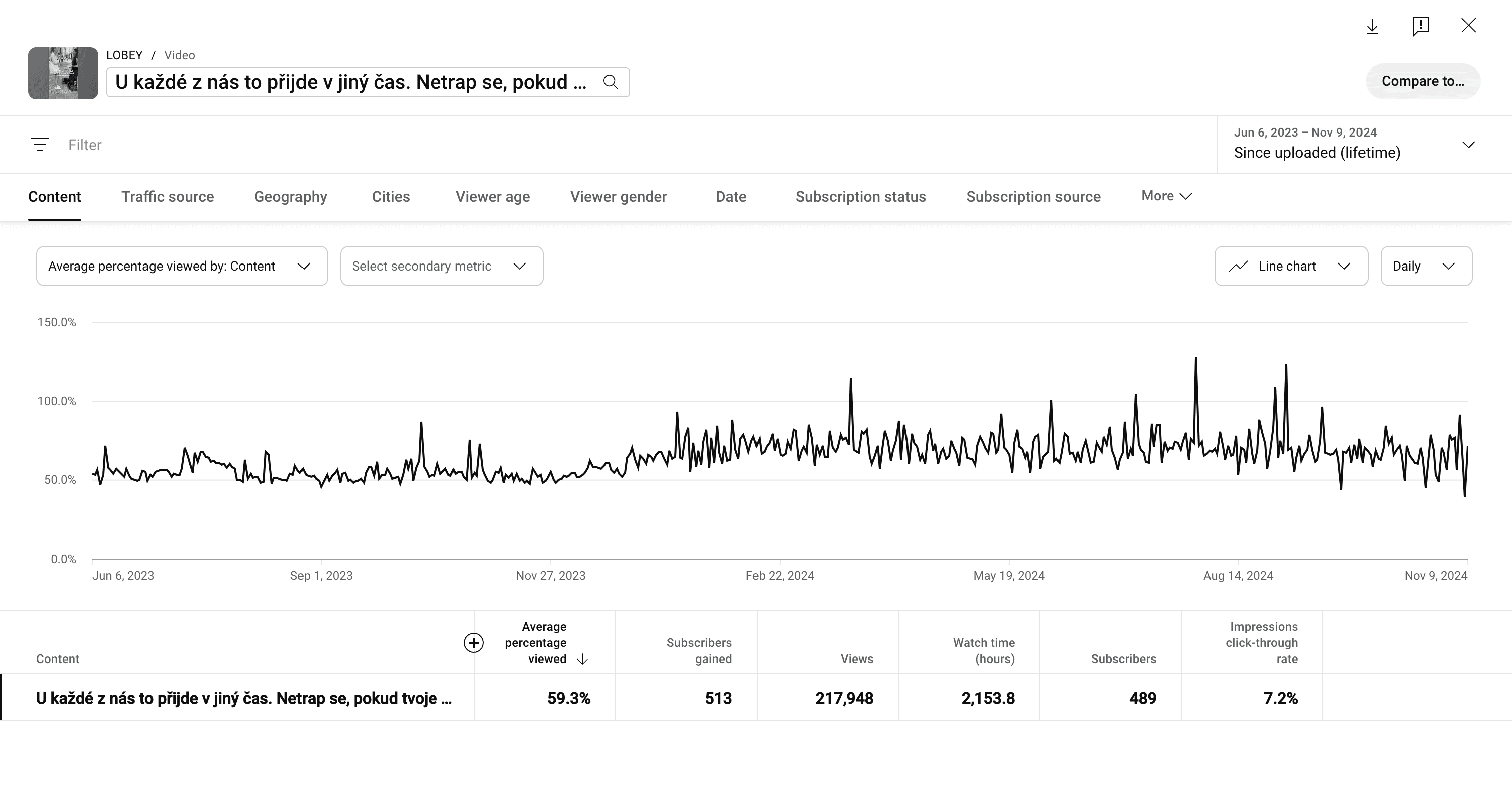Close the advanced analytics view
Viewport: 1512px width, 791px height.
tap(1468, 25)
